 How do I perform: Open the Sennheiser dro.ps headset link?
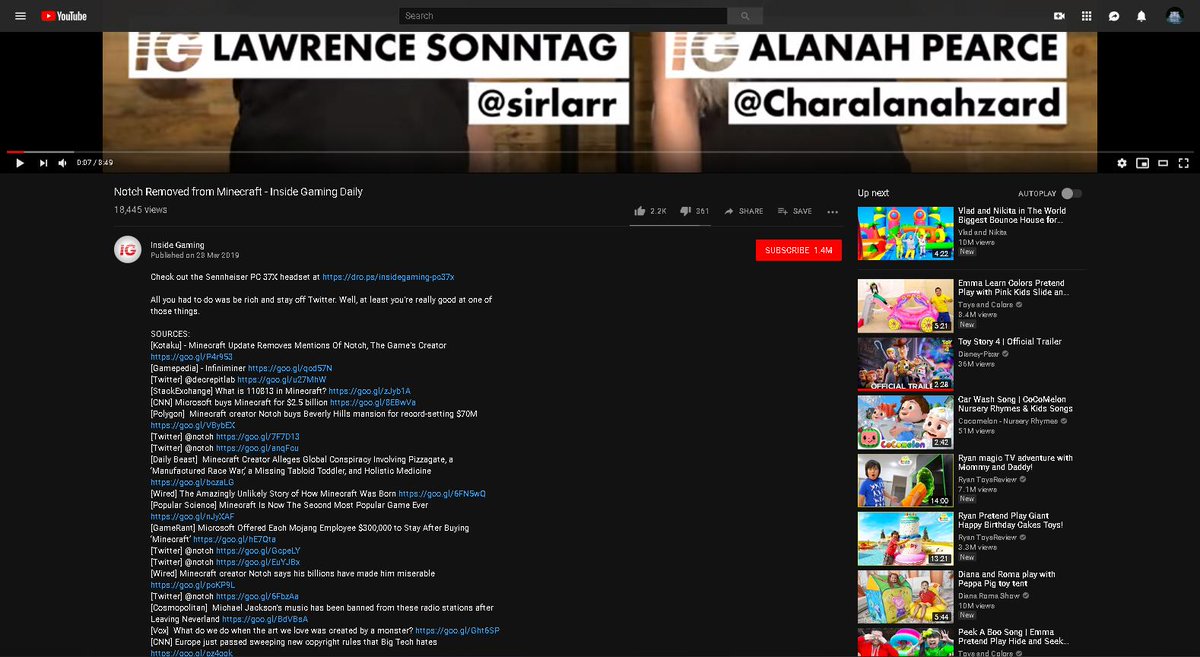388,276
